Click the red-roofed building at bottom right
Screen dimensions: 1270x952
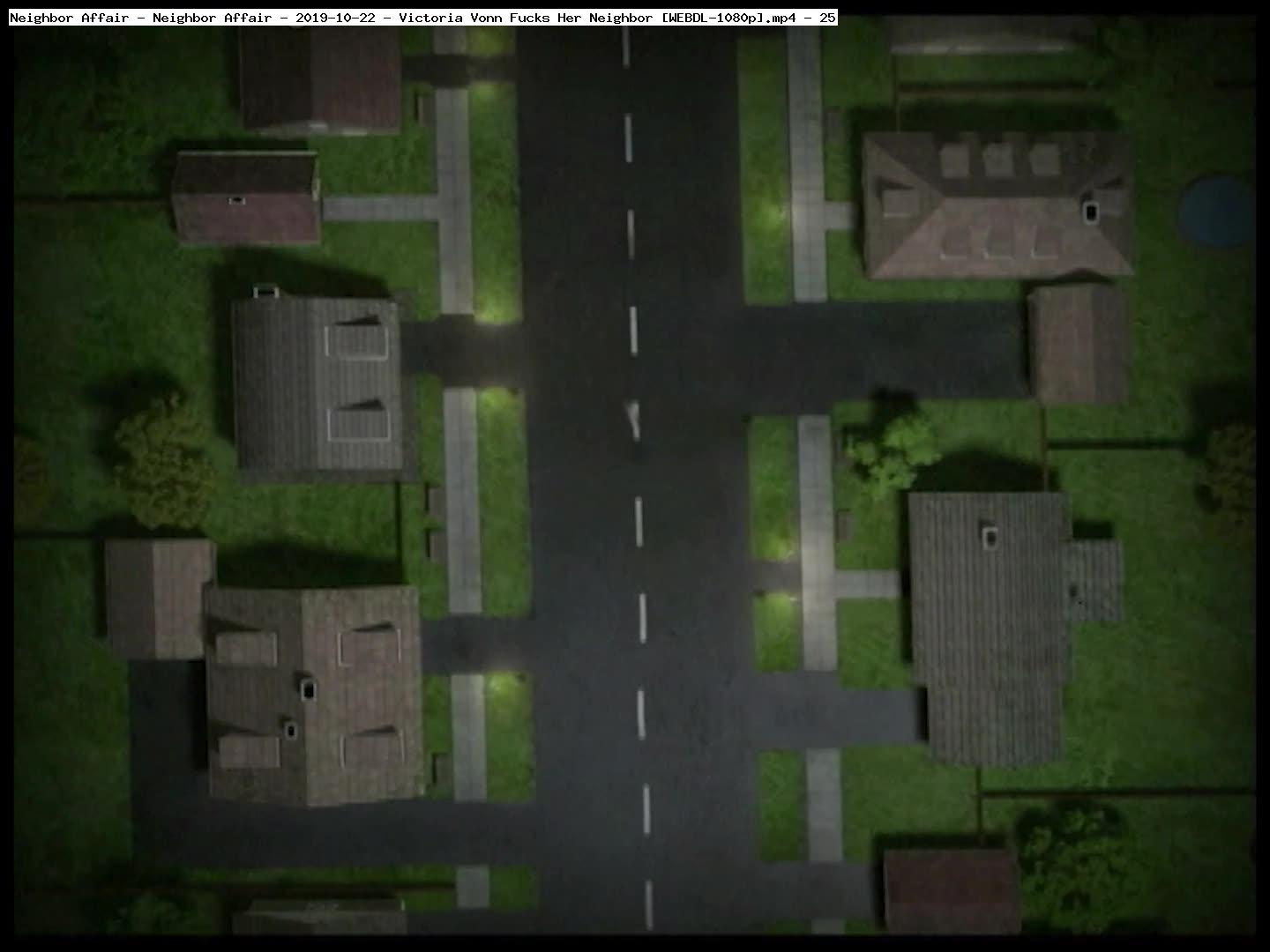point(951,890)
